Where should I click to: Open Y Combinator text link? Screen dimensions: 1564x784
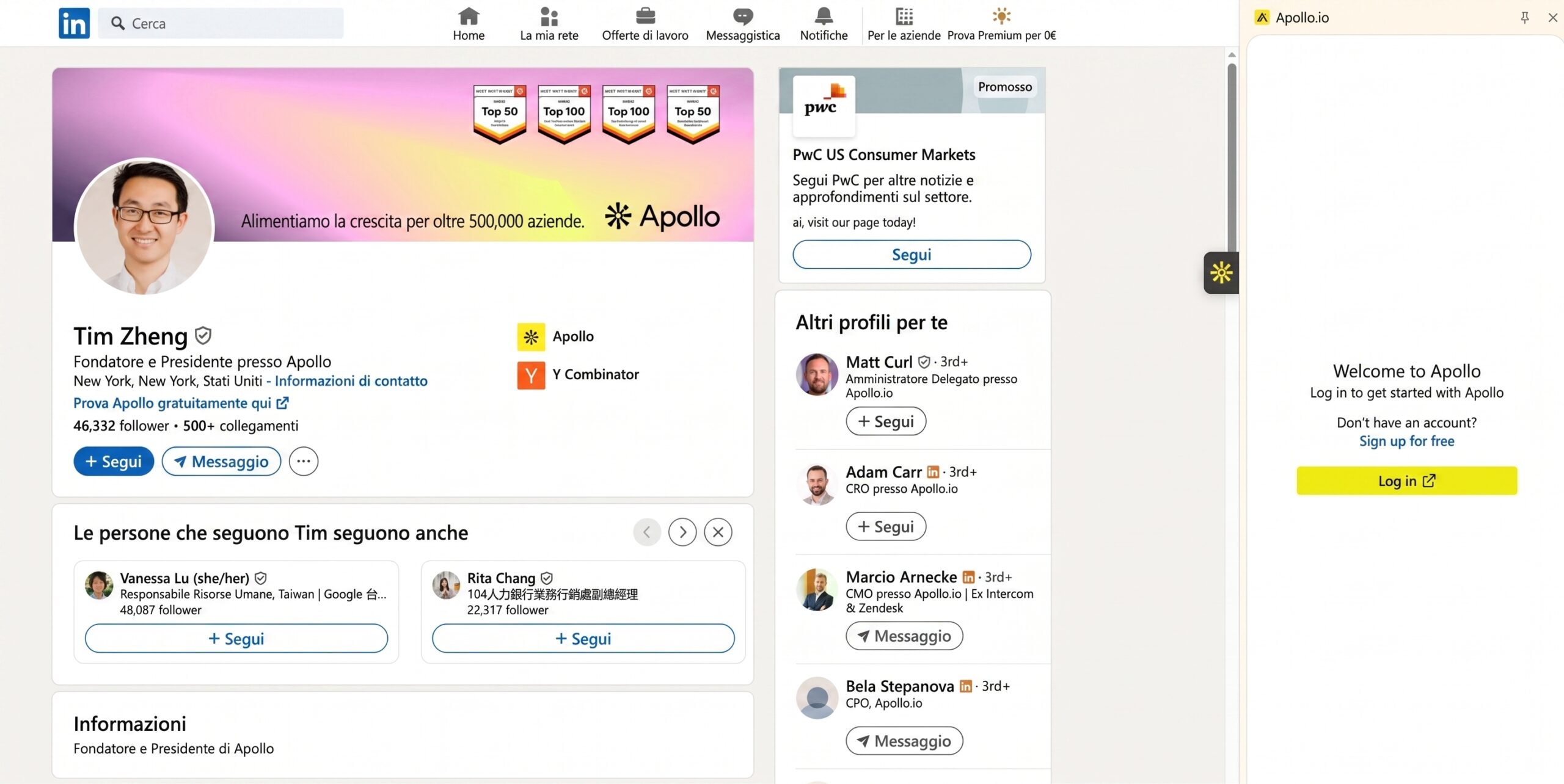point(596,374)
